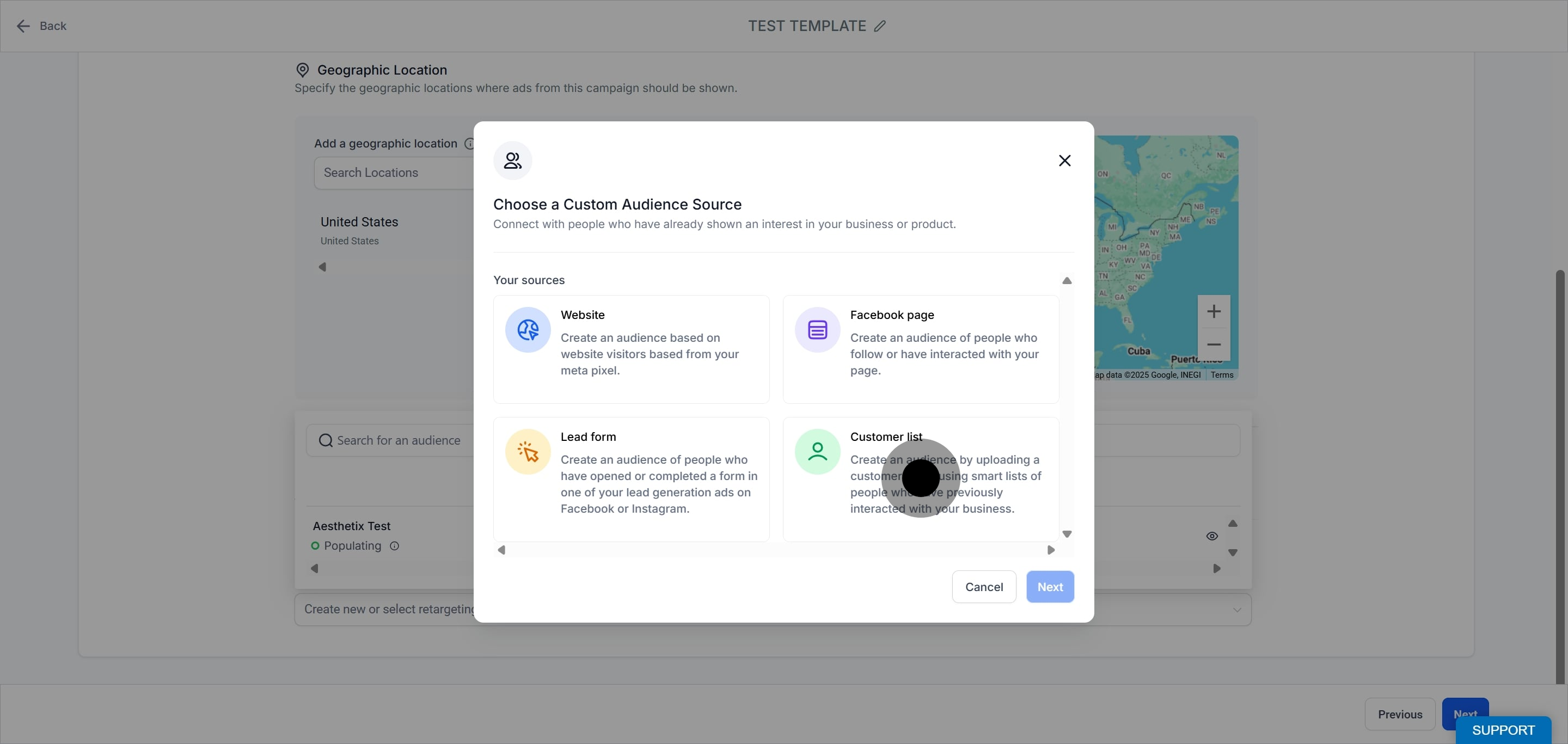This screenshot has height=744, width=1568.
Task: Click audience list right scroll arrow
Action: pyautogui.click(x=1217, y=569)
